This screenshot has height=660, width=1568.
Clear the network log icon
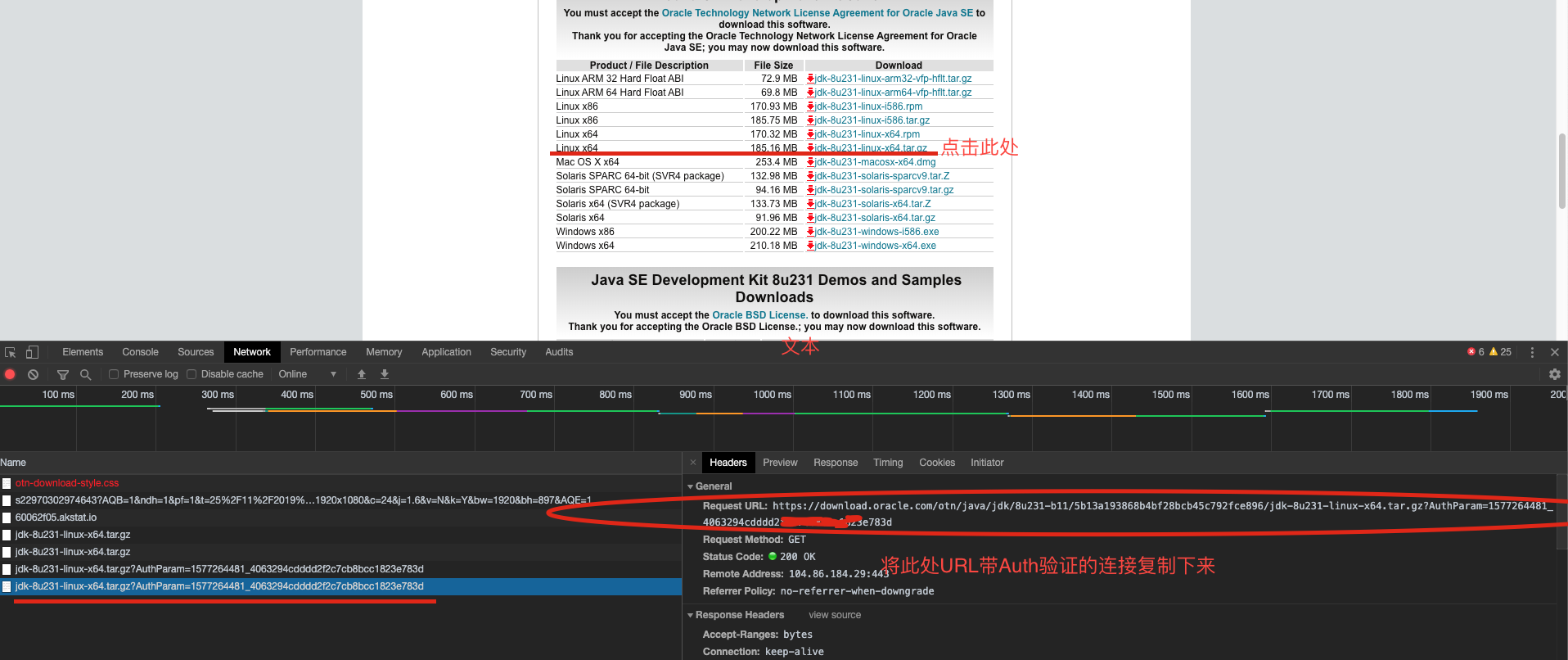pyautogui.click(x=33, y=374)
